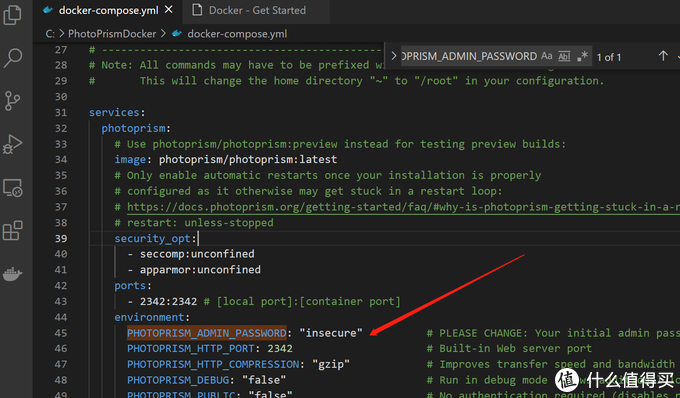680x398 pixels.
Task: Click the PHOTOPRISM_DEBUG key
Action: [178, 380]
